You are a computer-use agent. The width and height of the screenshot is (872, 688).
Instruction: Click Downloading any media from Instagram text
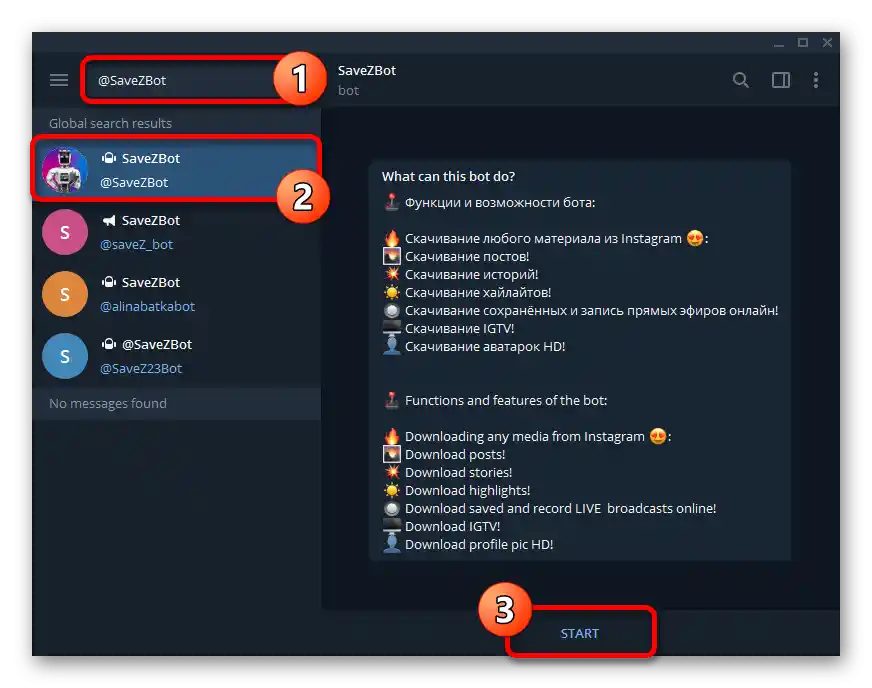pos(524,437)
